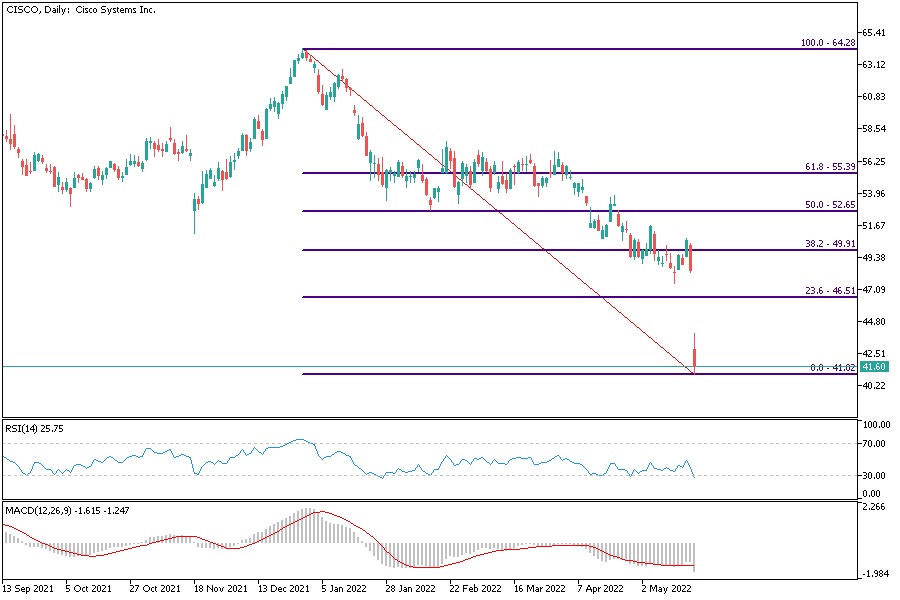Pick the 38.2 - 49.91 Fibonacci label
This screenshot has height=600, width=900.
coord(830,243)
